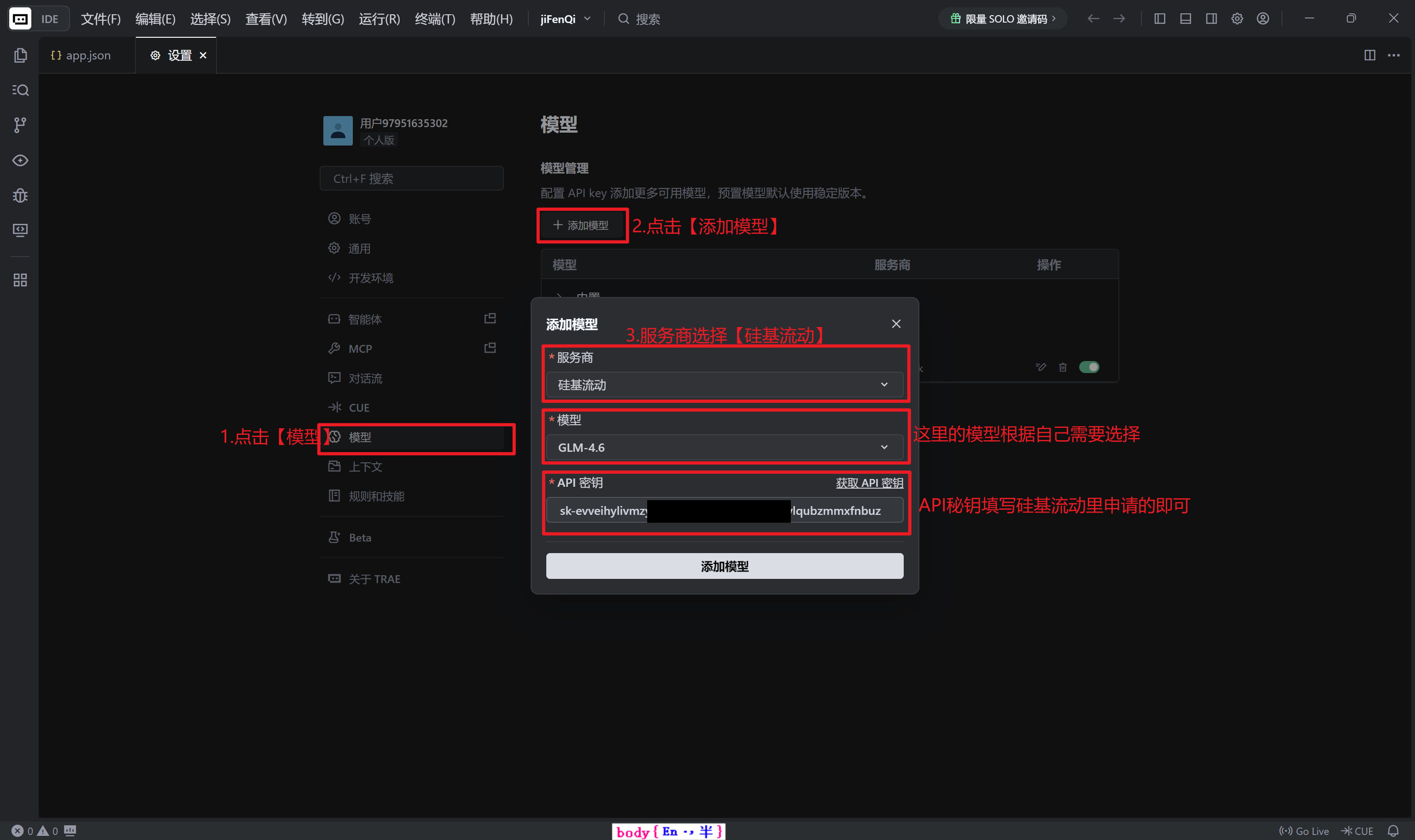Viewport: 1415px width, 840px height.
Task: Open the MCP external link icon
Action: tap(490, 348)
